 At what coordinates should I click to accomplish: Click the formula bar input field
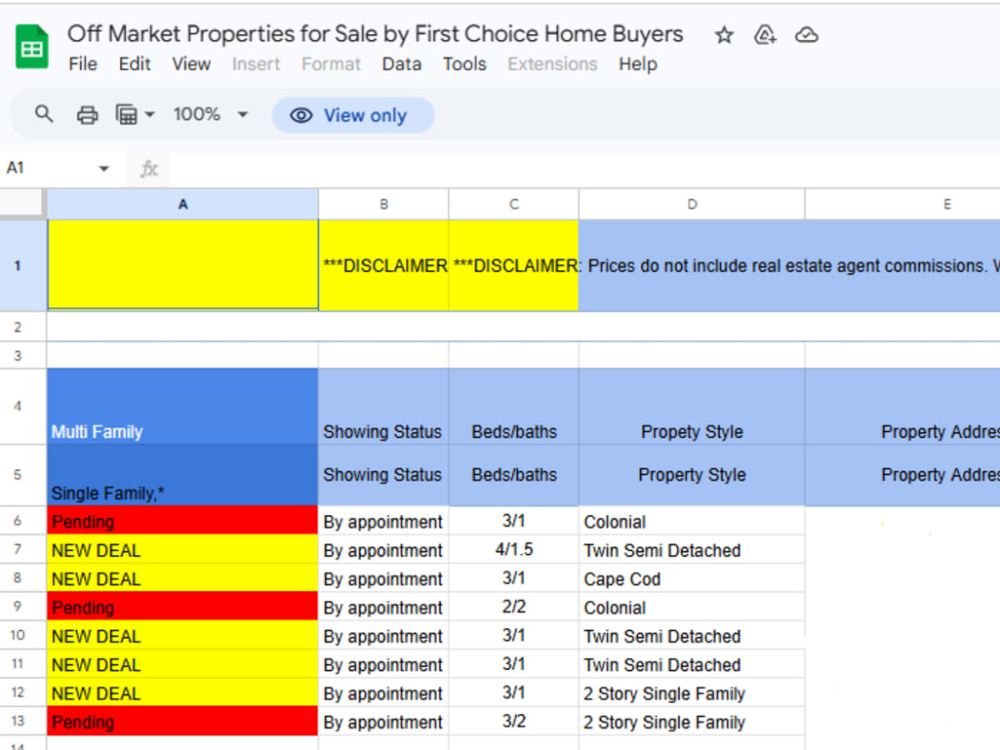coord(584,169)
